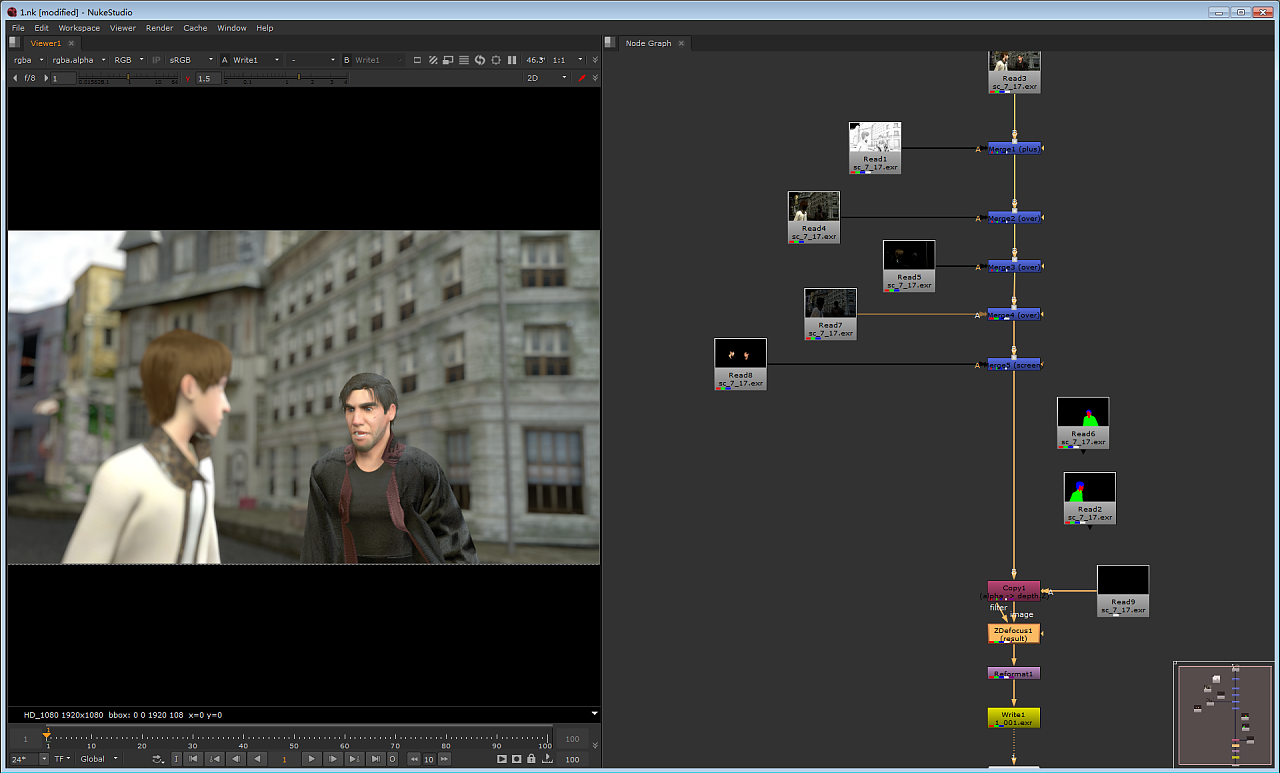Toggle the IP input process button
The height and width of the screenshot is (773, 1280).
tap(156, 60)
